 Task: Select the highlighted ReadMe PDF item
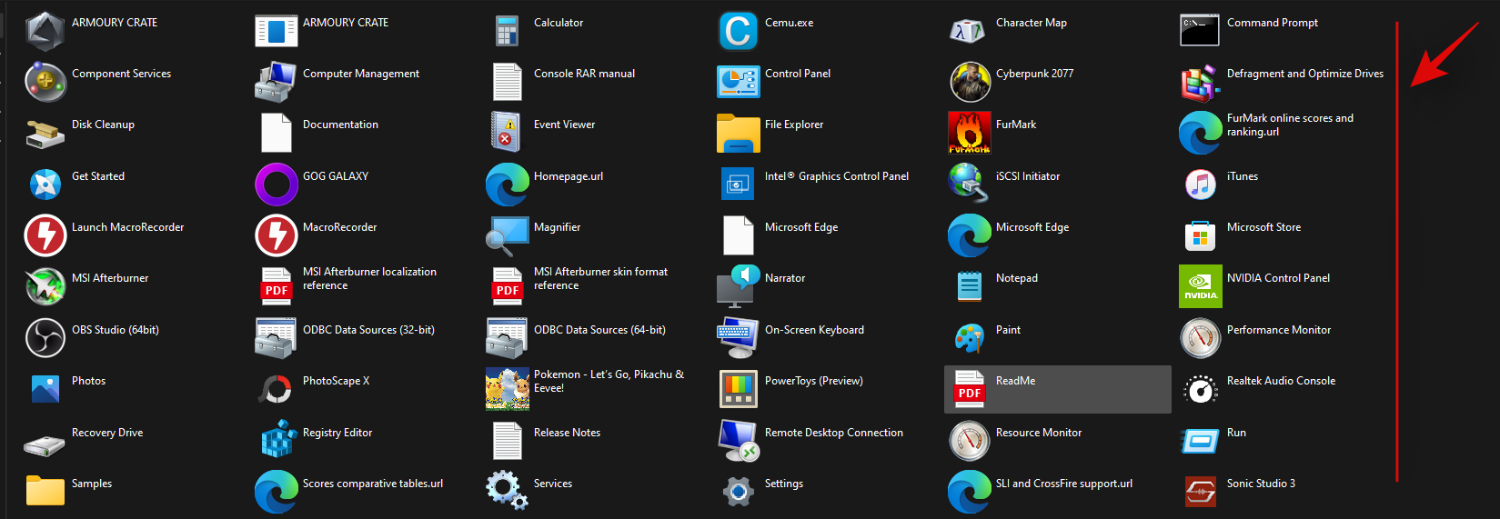click(1056, 389)
